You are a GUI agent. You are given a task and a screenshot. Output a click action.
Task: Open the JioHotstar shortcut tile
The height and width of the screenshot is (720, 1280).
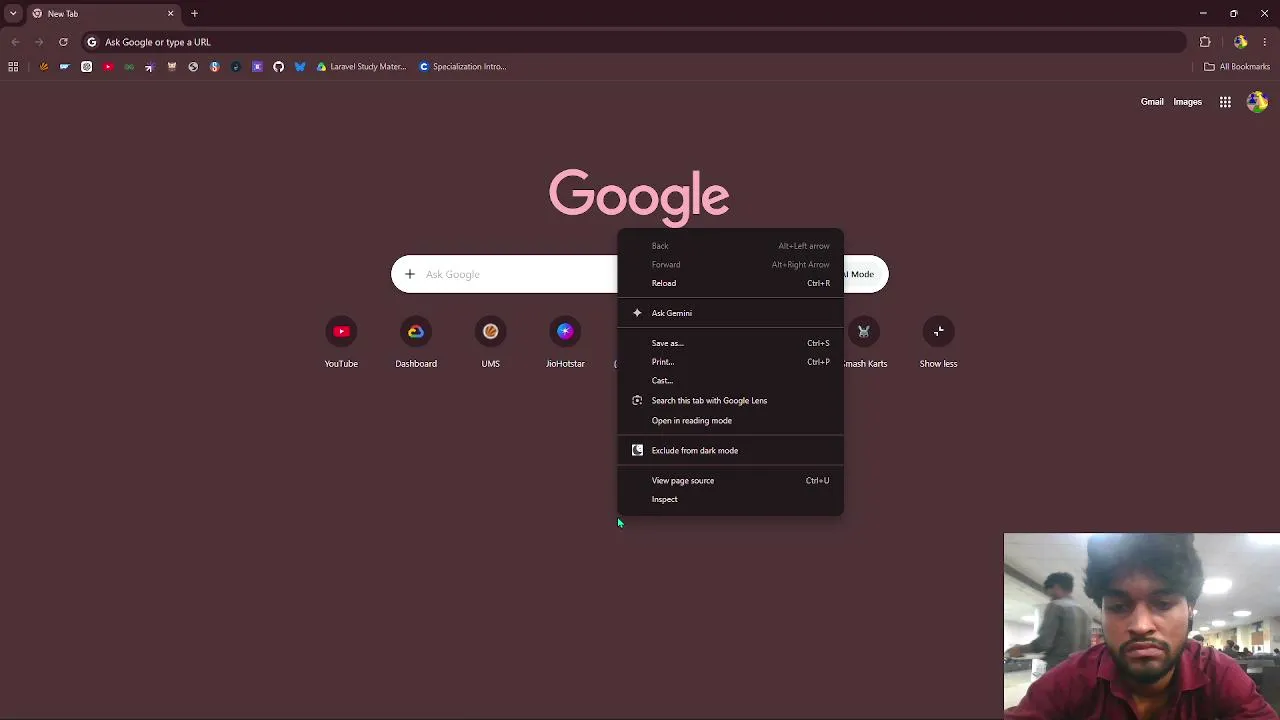point(565,342)
